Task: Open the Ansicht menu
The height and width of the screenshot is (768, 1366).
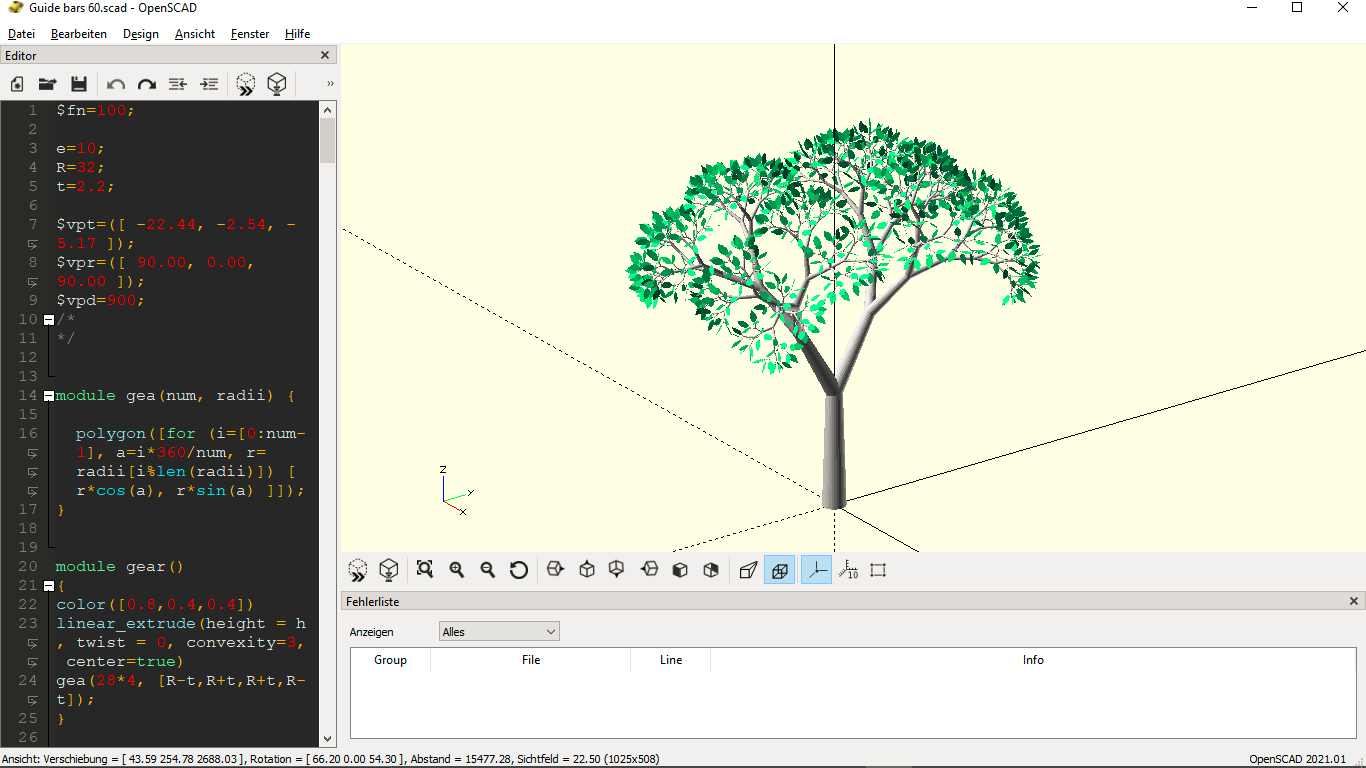Action: (x=194, y=34)
